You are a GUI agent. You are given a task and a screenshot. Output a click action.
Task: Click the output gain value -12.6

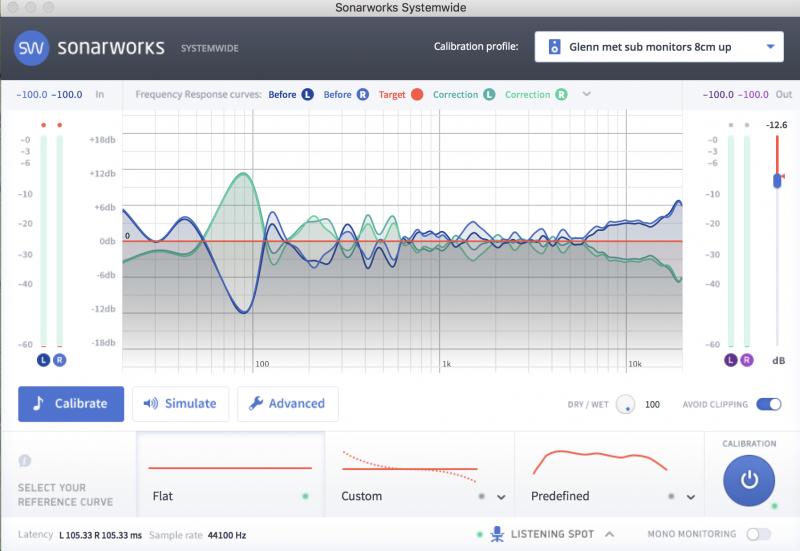point(777,125)
